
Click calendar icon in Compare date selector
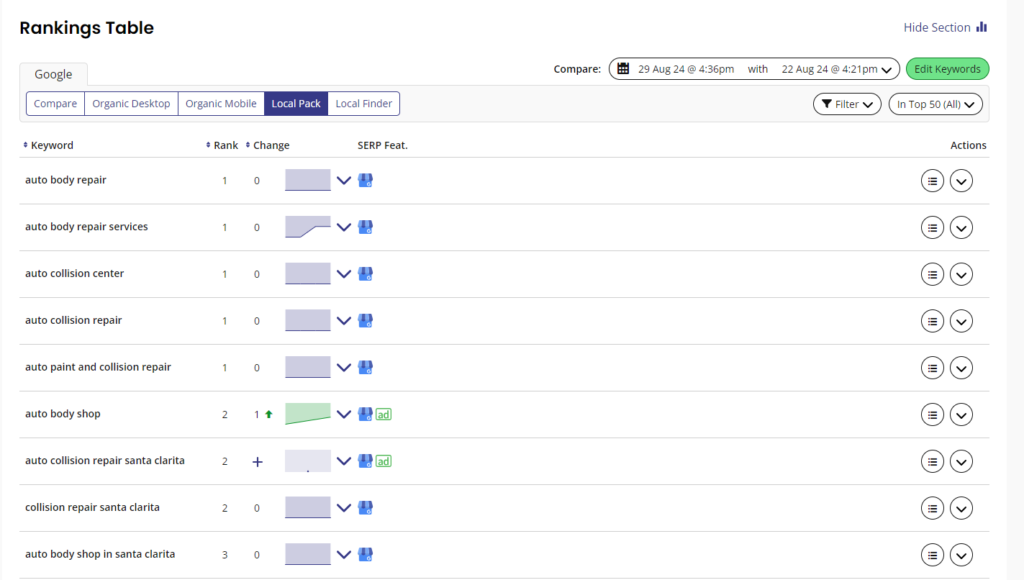[x=623, y=69]
